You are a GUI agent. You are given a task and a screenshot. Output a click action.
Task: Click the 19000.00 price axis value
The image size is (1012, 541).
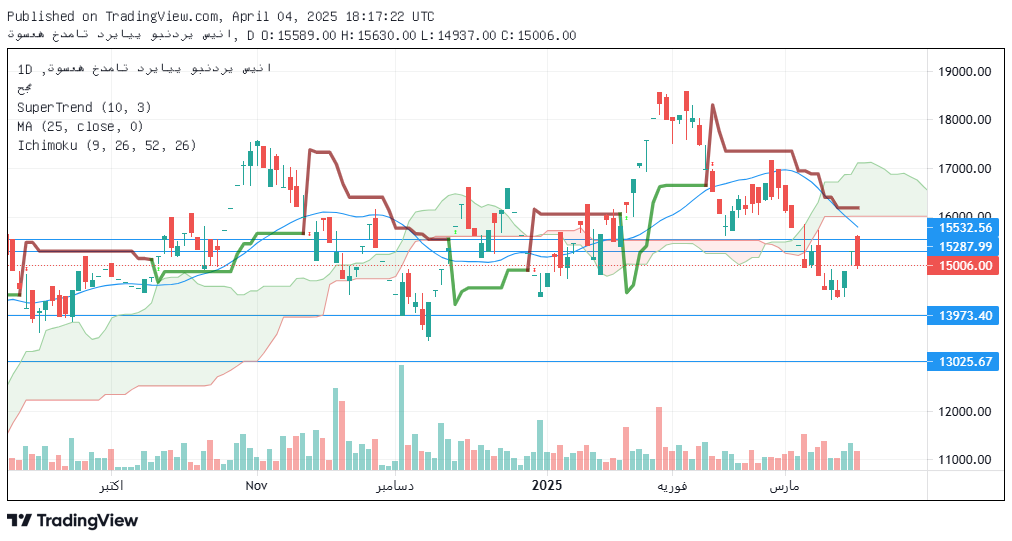(x=965, y=72)
